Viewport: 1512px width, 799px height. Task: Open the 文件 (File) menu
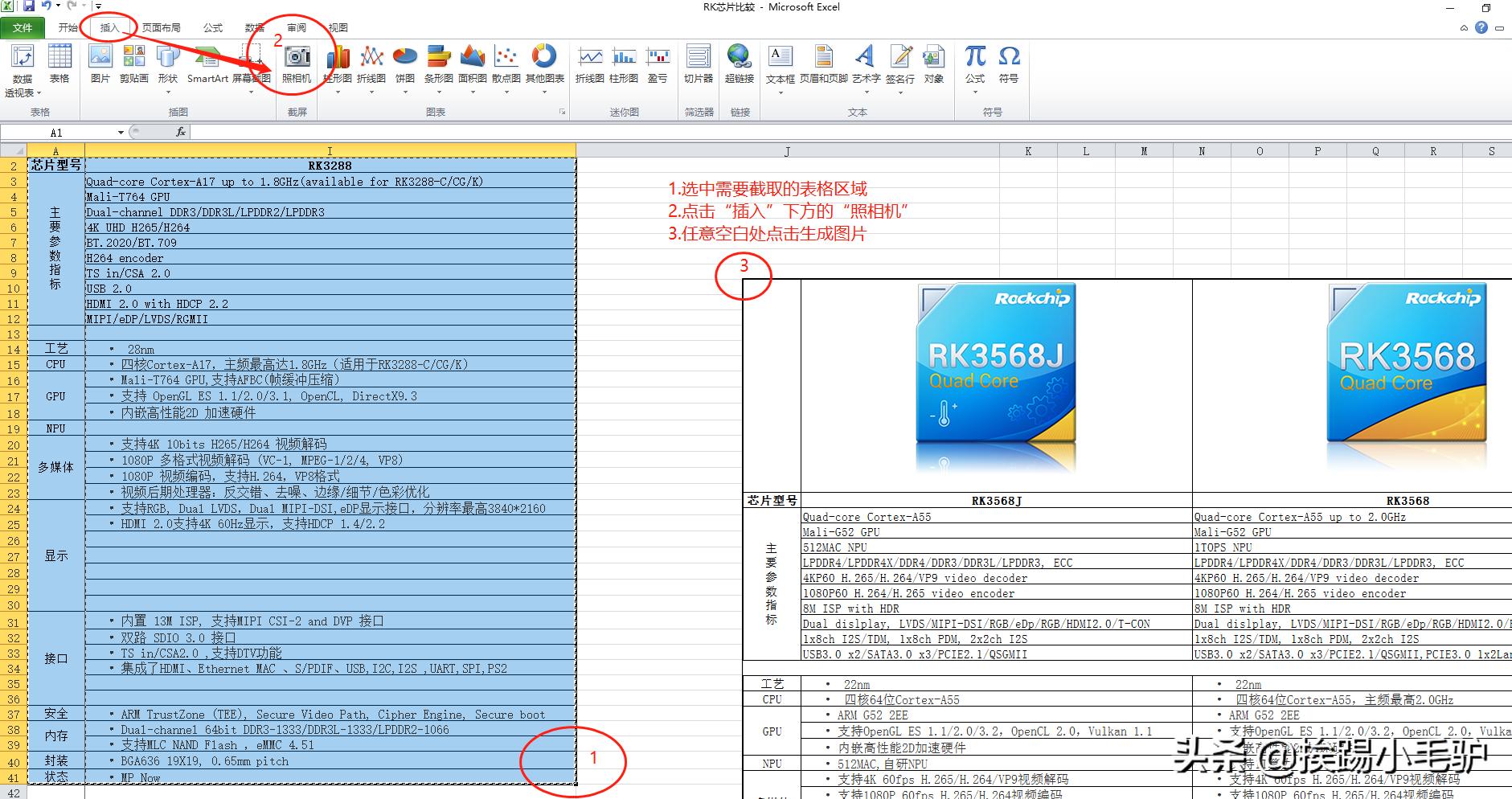[23, 27]
